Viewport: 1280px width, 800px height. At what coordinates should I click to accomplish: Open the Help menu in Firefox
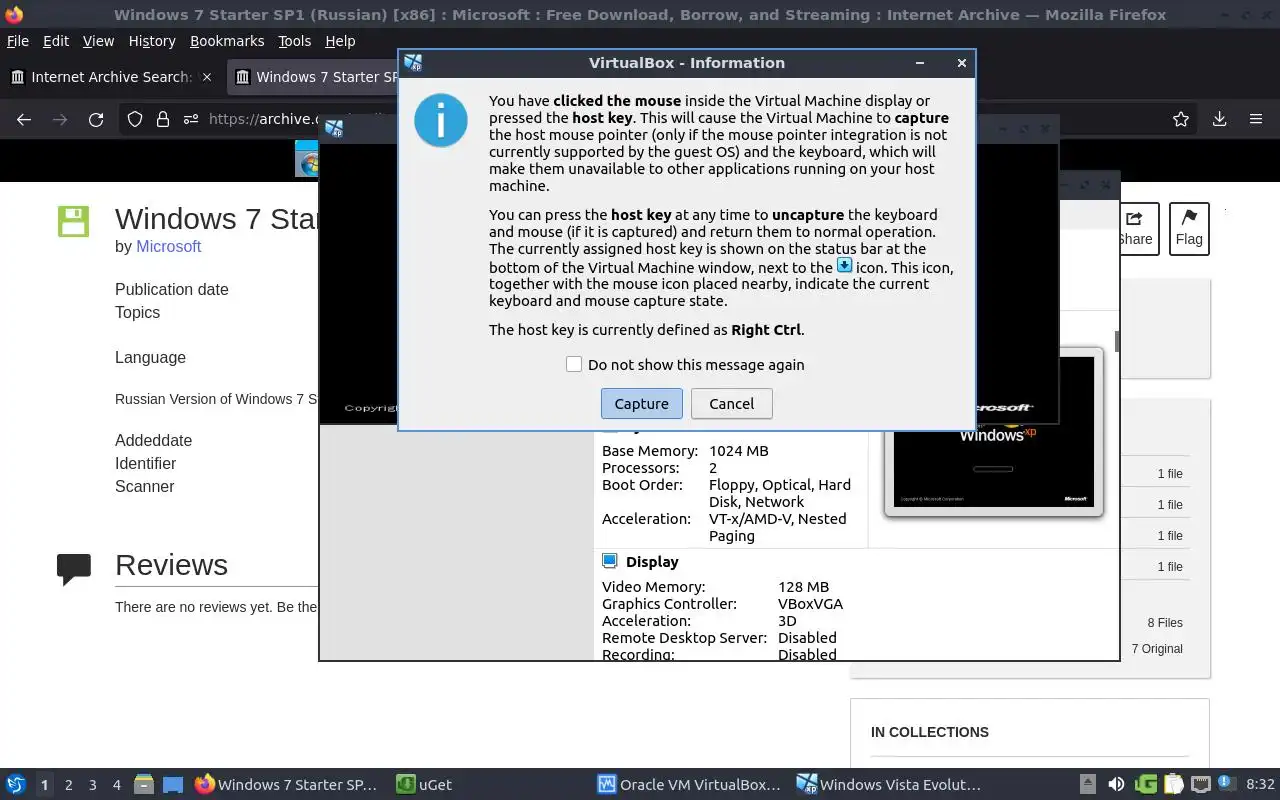(340, 41)
